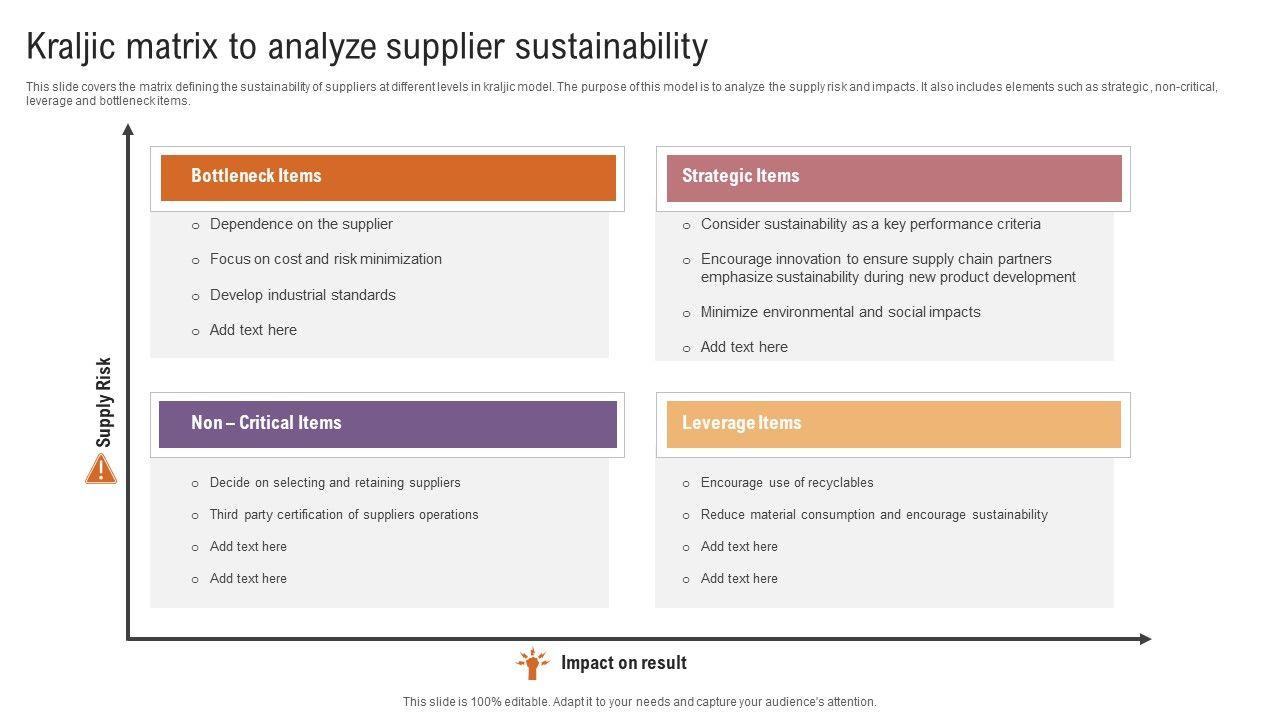Click 'Encourage use of recyclables' bullet
1280x720 pixels.
pyautogui.click(x=787, y=483)
